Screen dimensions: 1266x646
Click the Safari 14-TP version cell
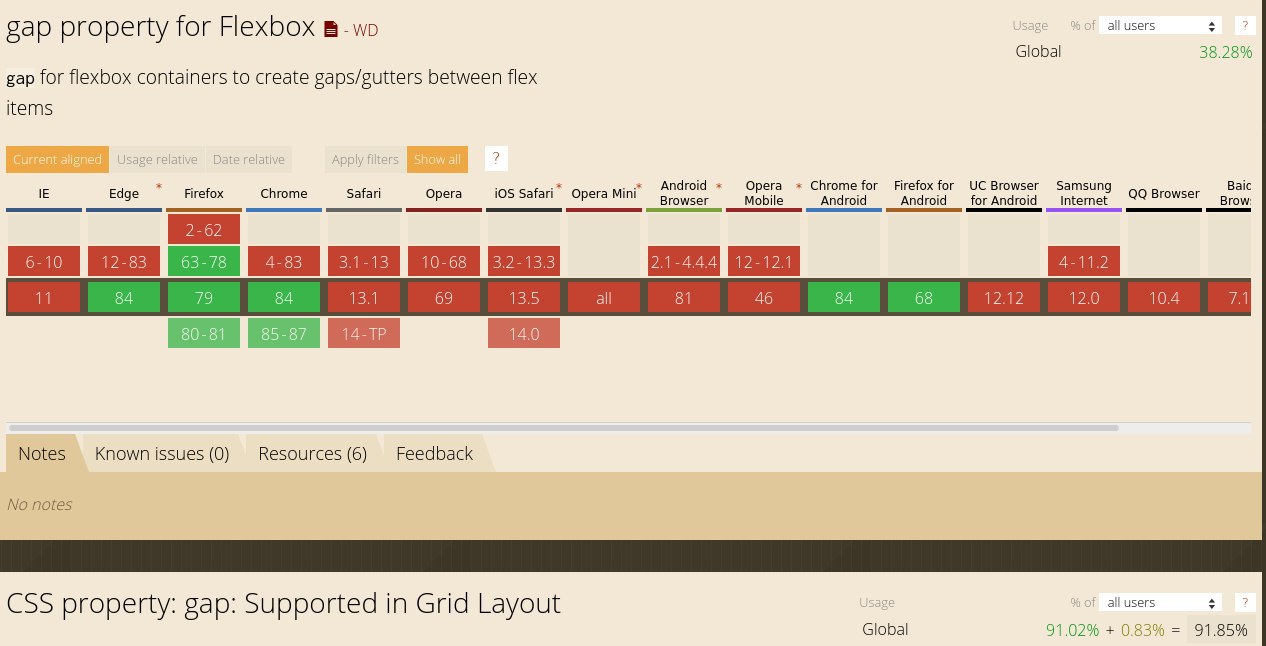click(x=364, y=333)
